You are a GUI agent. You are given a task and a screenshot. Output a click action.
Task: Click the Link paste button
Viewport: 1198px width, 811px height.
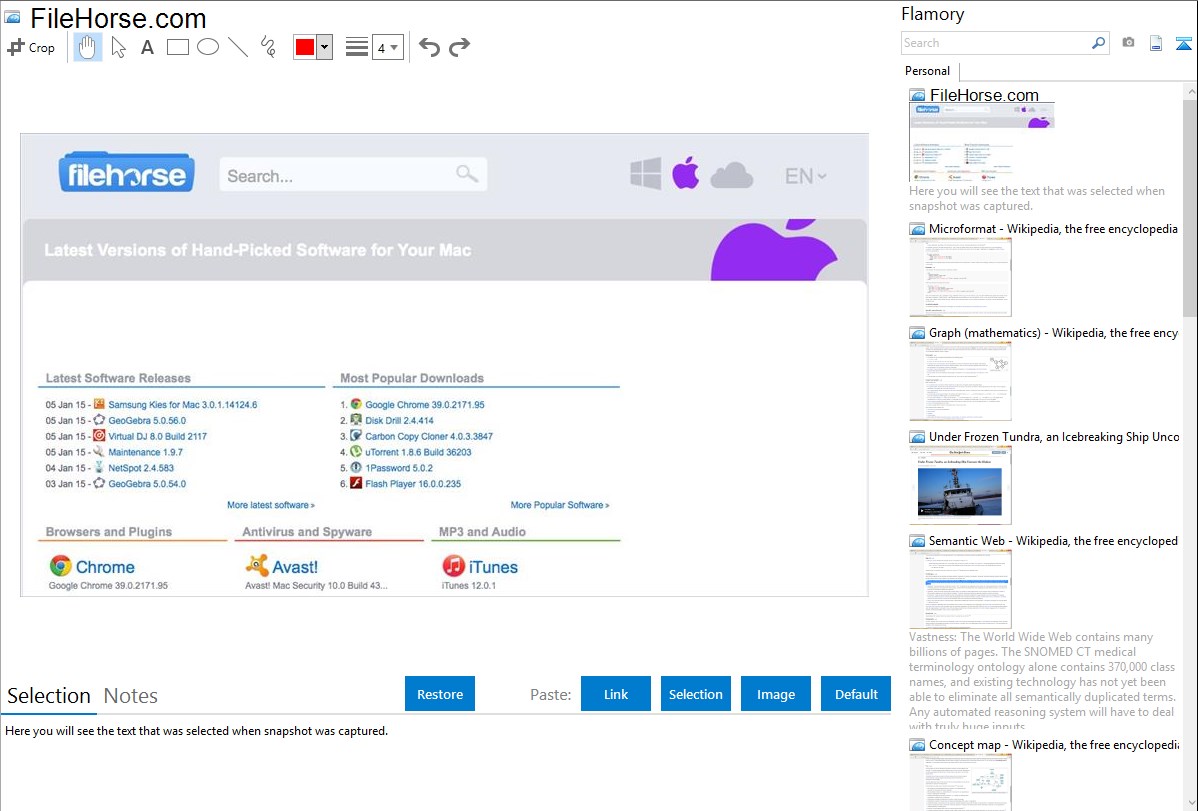tap(616, 694)
